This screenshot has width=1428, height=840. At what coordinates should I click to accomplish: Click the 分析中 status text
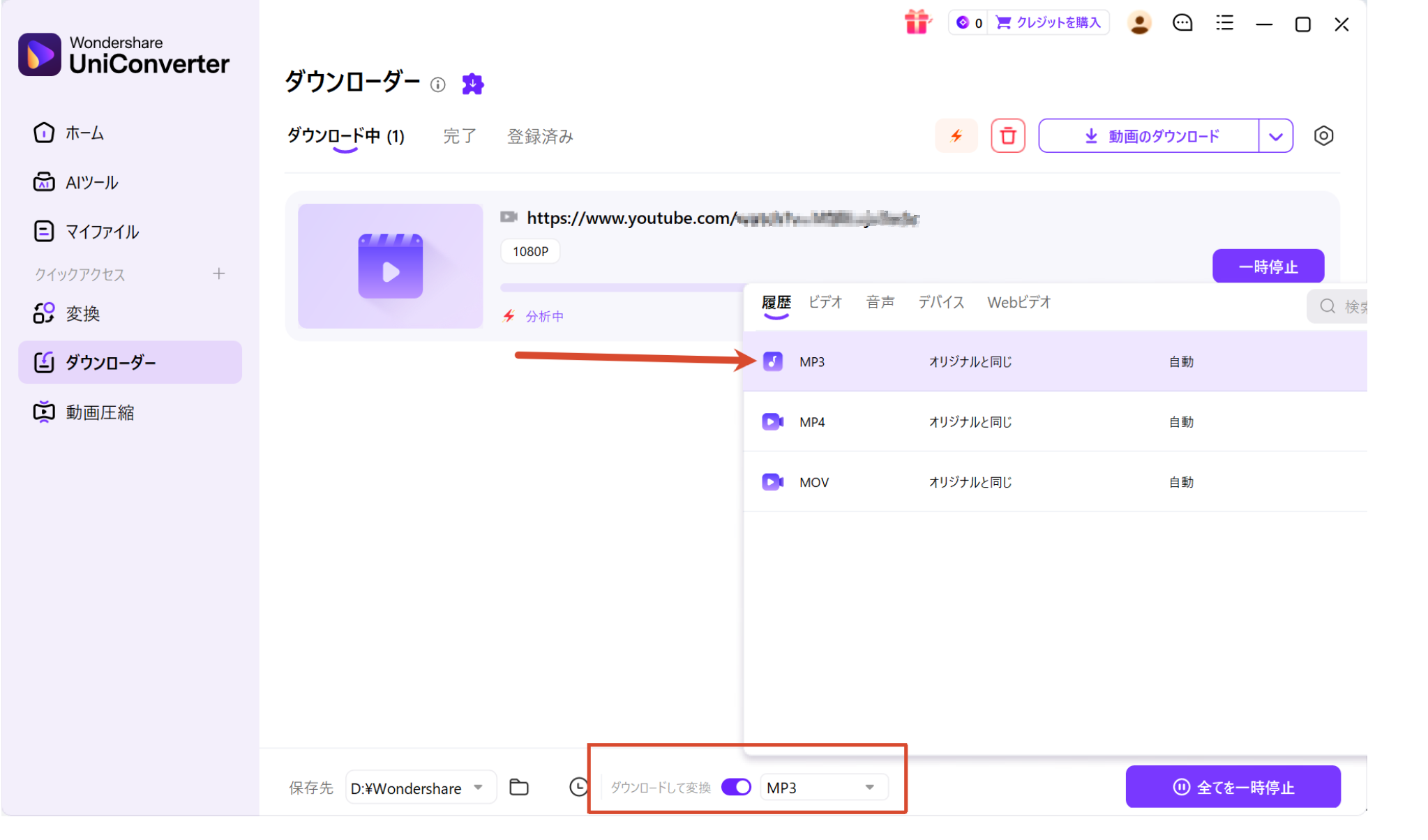544,316
